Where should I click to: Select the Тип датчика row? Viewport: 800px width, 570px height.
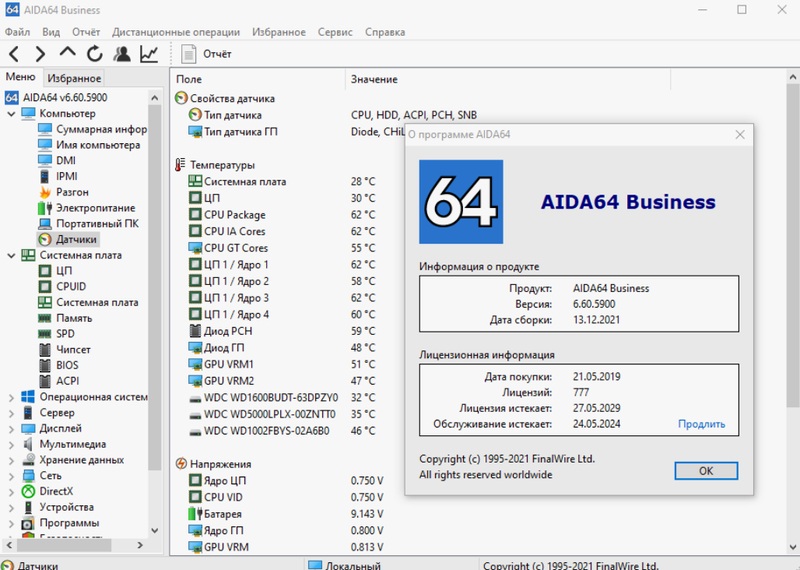point(332,115)
